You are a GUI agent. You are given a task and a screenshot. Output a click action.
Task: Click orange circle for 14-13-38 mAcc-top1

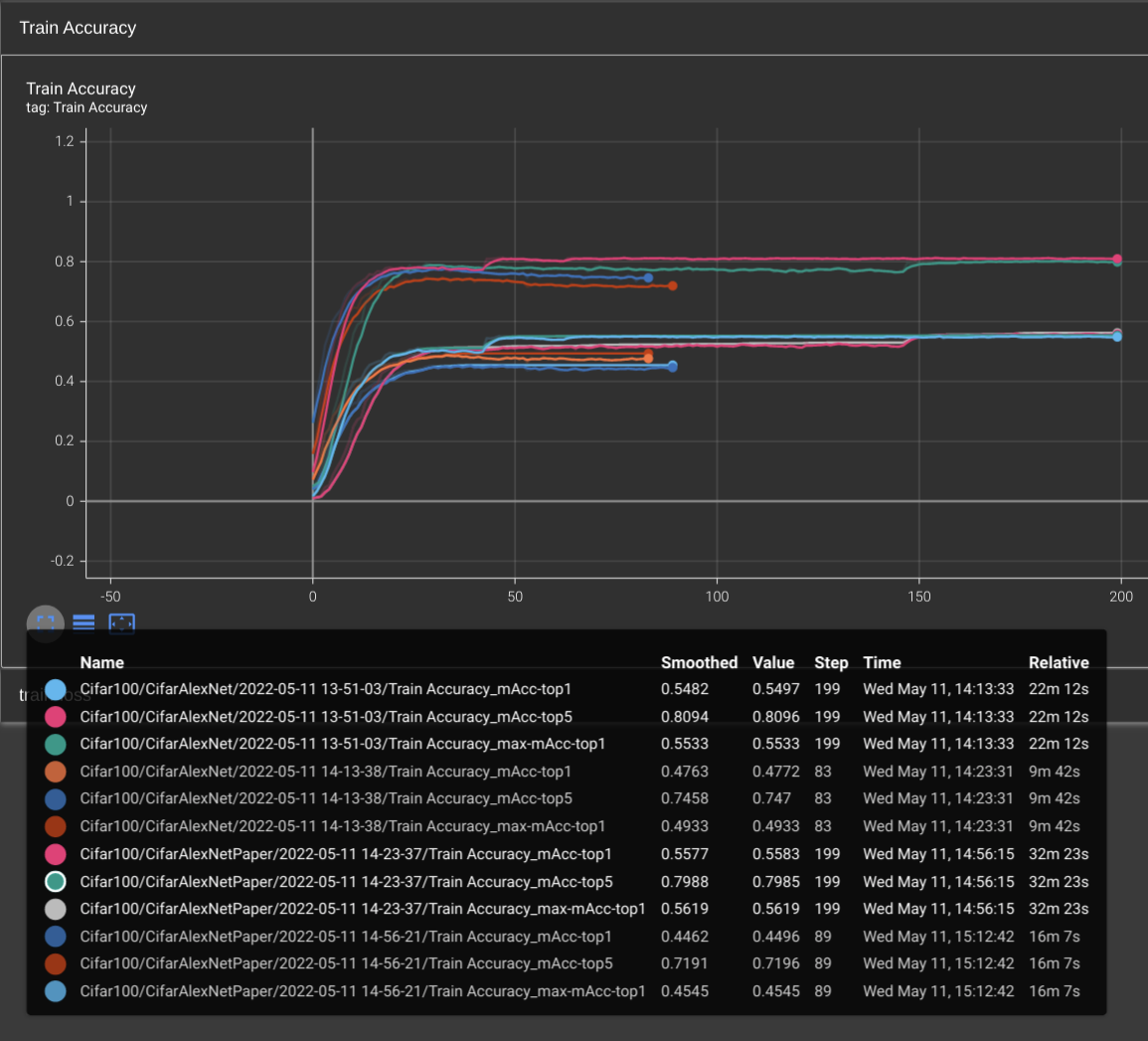[x=56, y=772]
